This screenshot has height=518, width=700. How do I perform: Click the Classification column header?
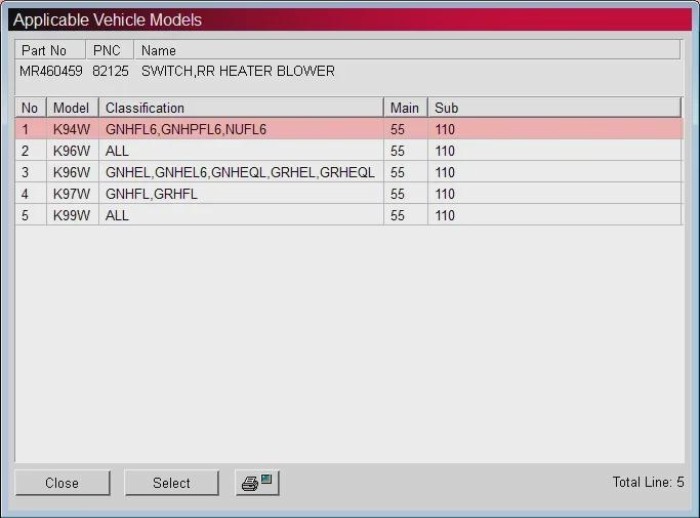(x=145, y=108)
